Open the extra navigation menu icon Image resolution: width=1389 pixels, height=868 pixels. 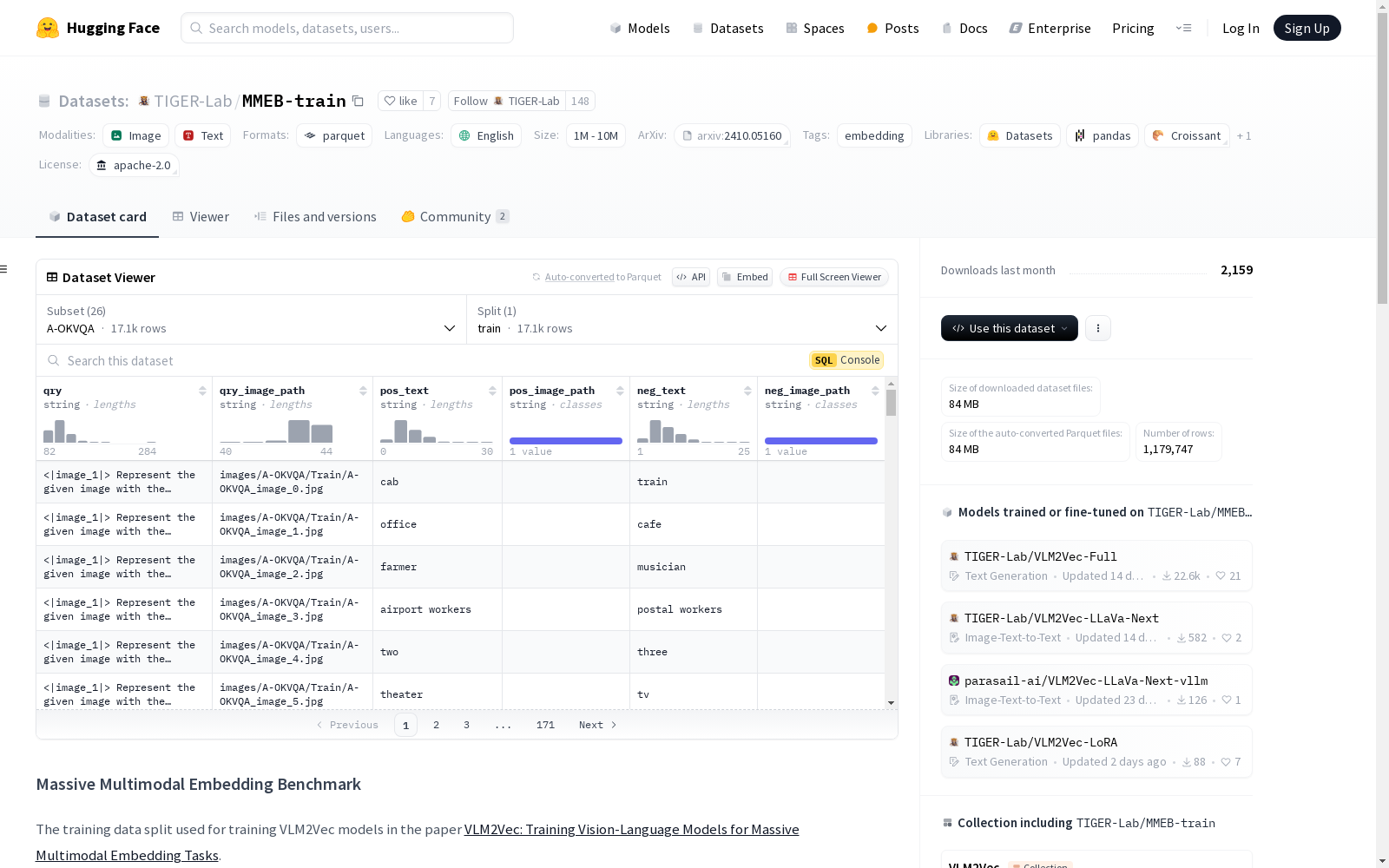pyautogui.click(x=1183, y=28)
